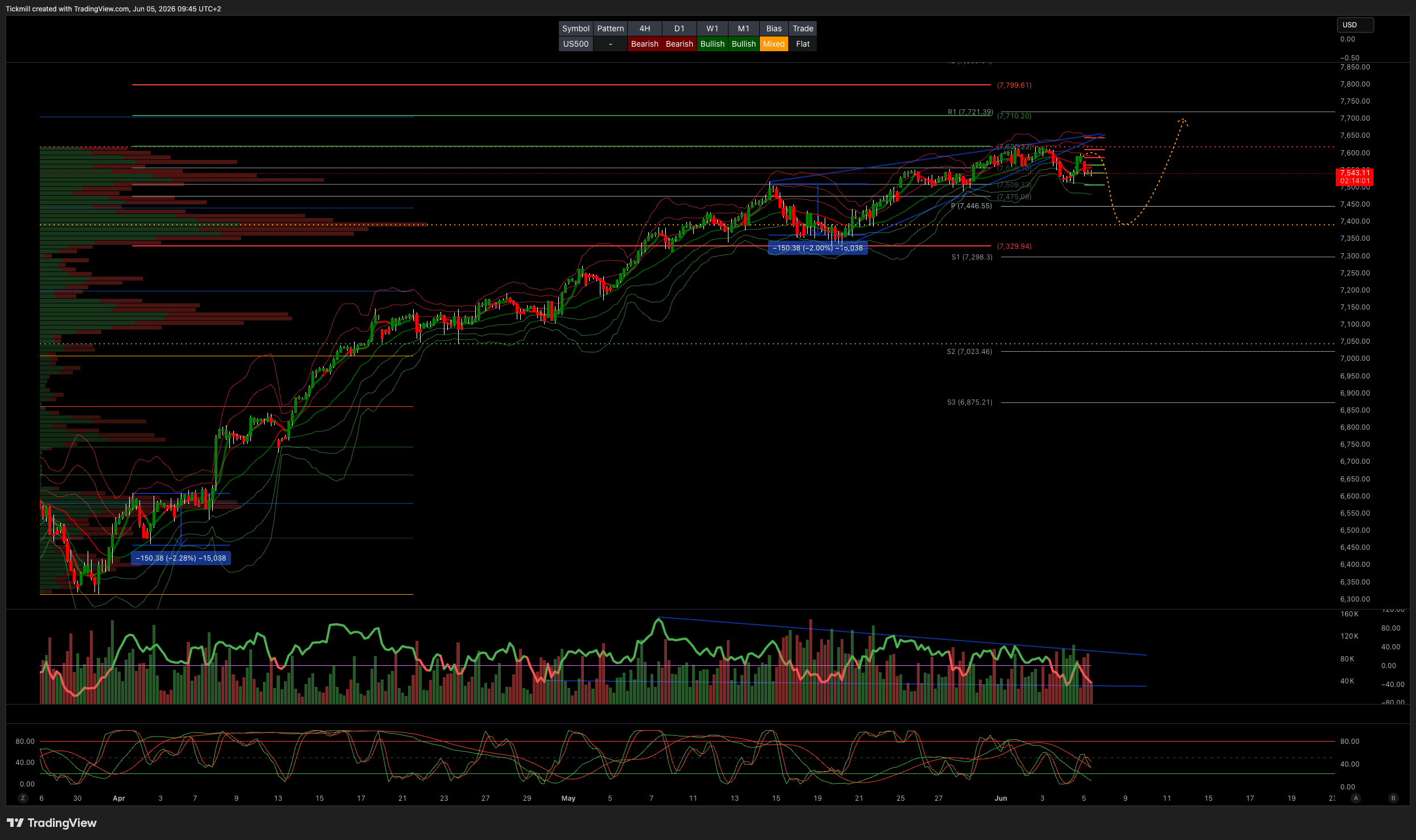Viewport: 1416px width, 840px height.
Task: Click the TradingView logo
Action: [51, 823]
